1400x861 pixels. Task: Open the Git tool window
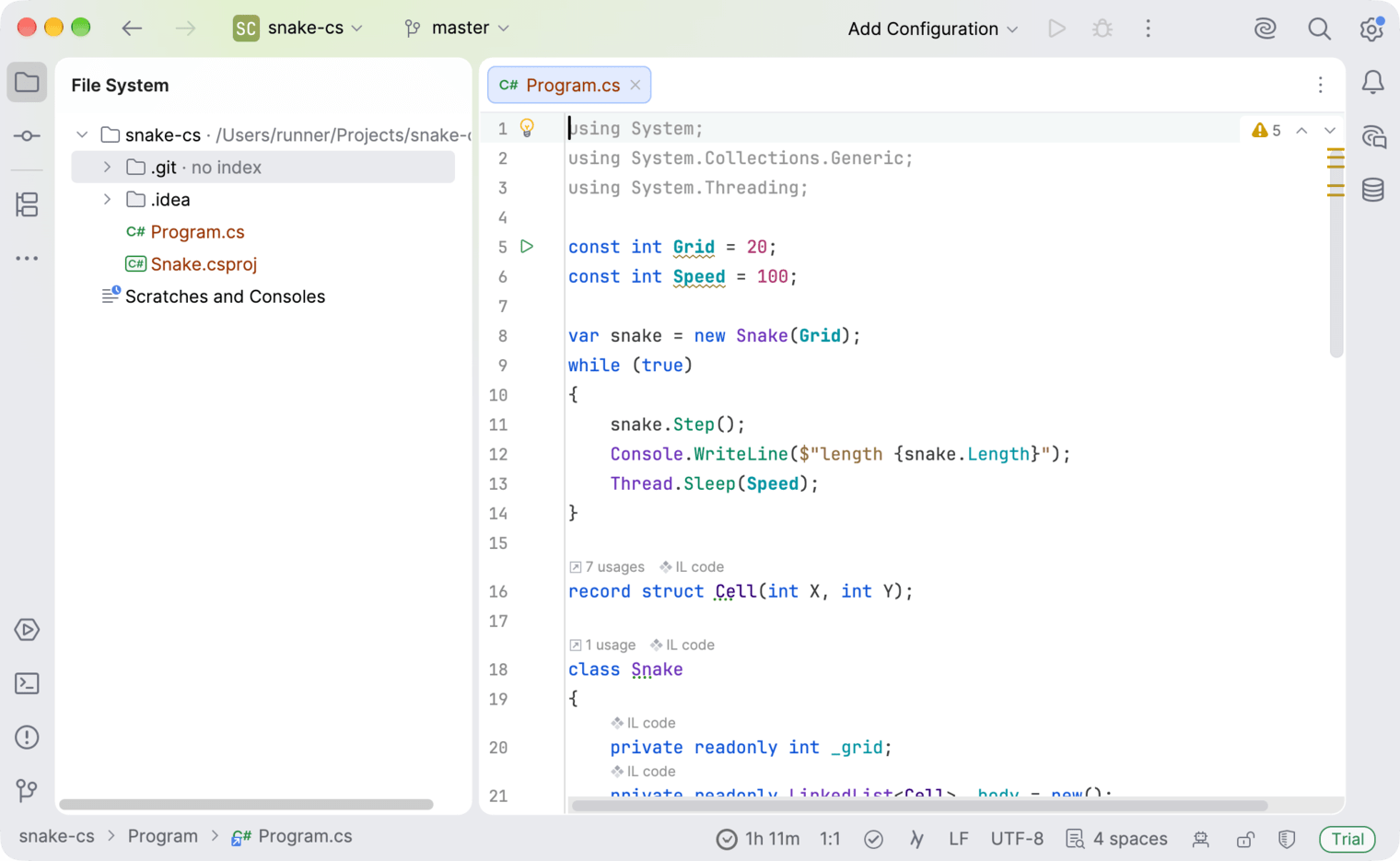point(27,790)
